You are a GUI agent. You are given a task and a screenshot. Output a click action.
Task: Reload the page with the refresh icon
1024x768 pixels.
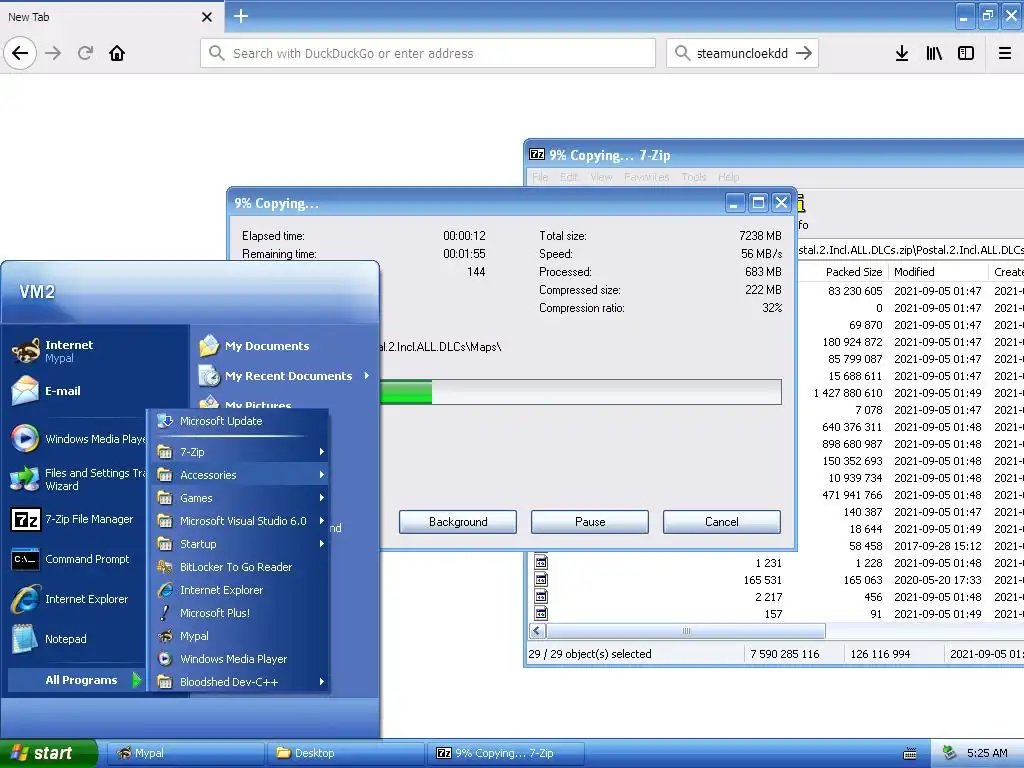click(x=85, y=53)
